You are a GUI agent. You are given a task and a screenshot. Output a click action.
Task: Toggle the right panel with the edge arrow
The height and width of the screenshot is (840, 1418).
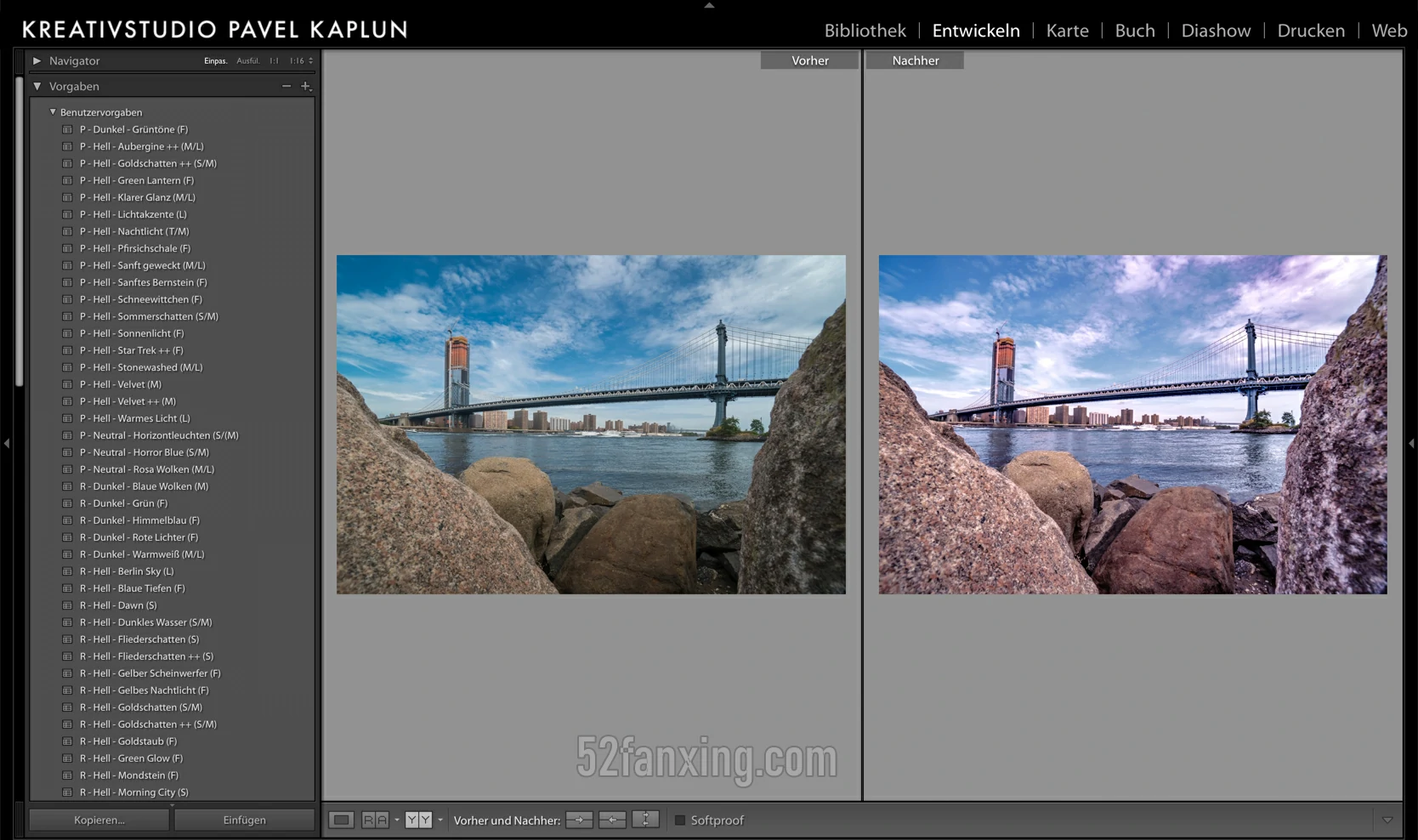pyautogui.click(x=1411, y=443)
